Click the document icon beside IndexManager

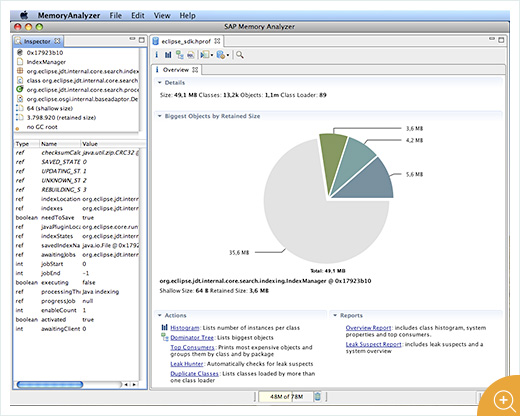pos(20,62)
